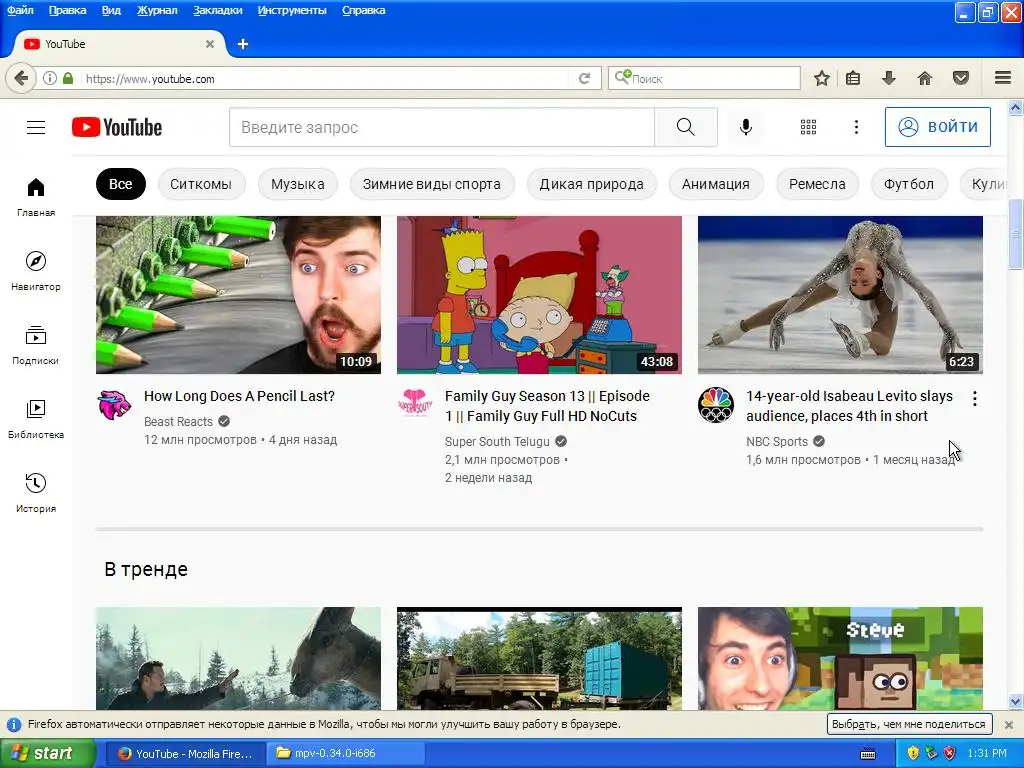Open Family Guy Season 13 video title
1024x768 pixels.
click(x=547, y=406)
